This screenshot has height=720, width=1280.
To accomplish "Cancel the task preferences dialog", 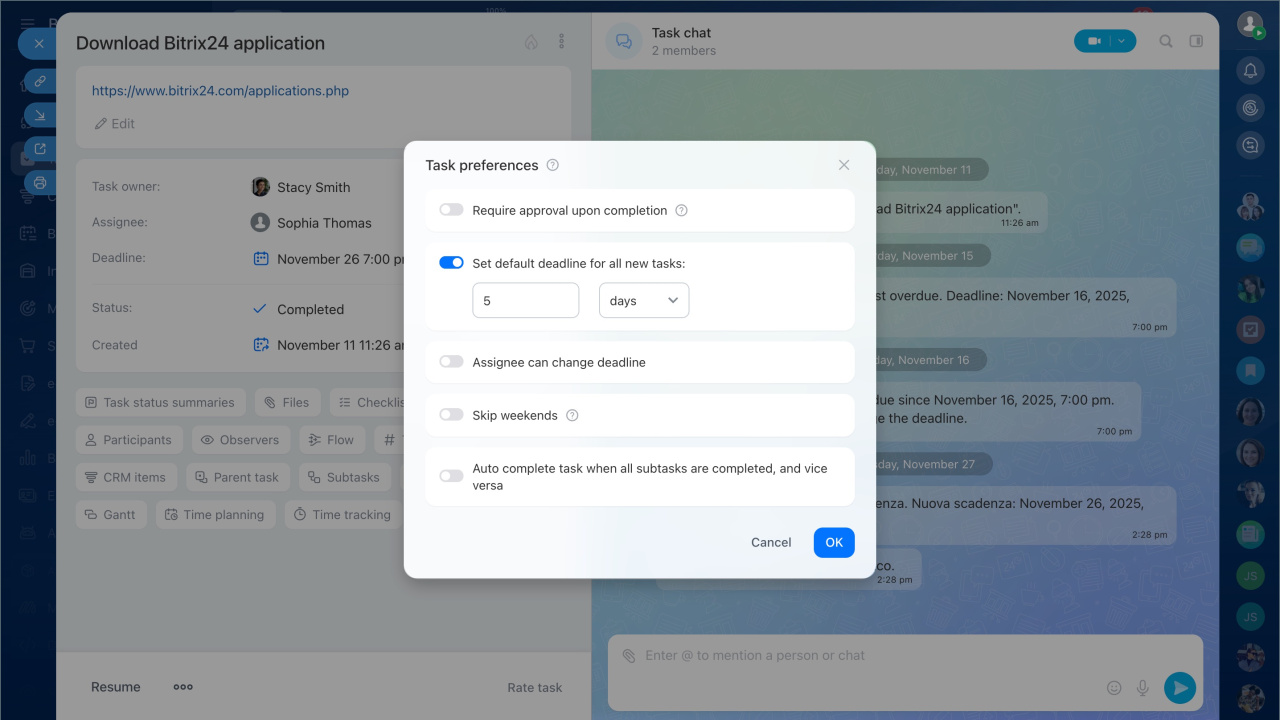I will coord(770,542).
